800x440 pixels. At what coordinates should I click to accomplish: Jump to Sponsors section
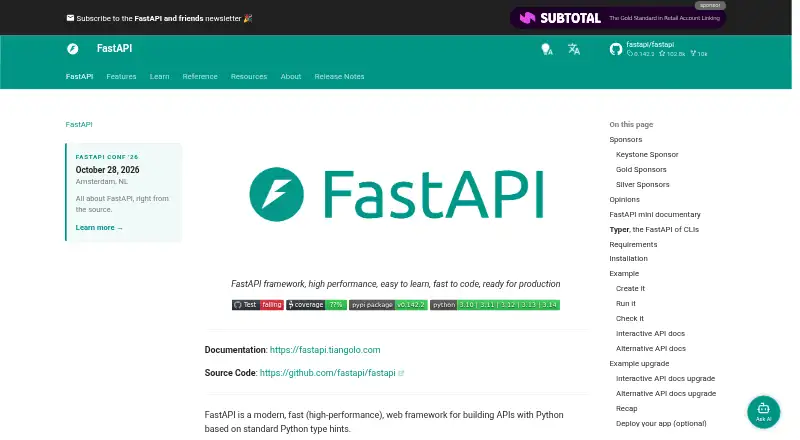(626, 139)
